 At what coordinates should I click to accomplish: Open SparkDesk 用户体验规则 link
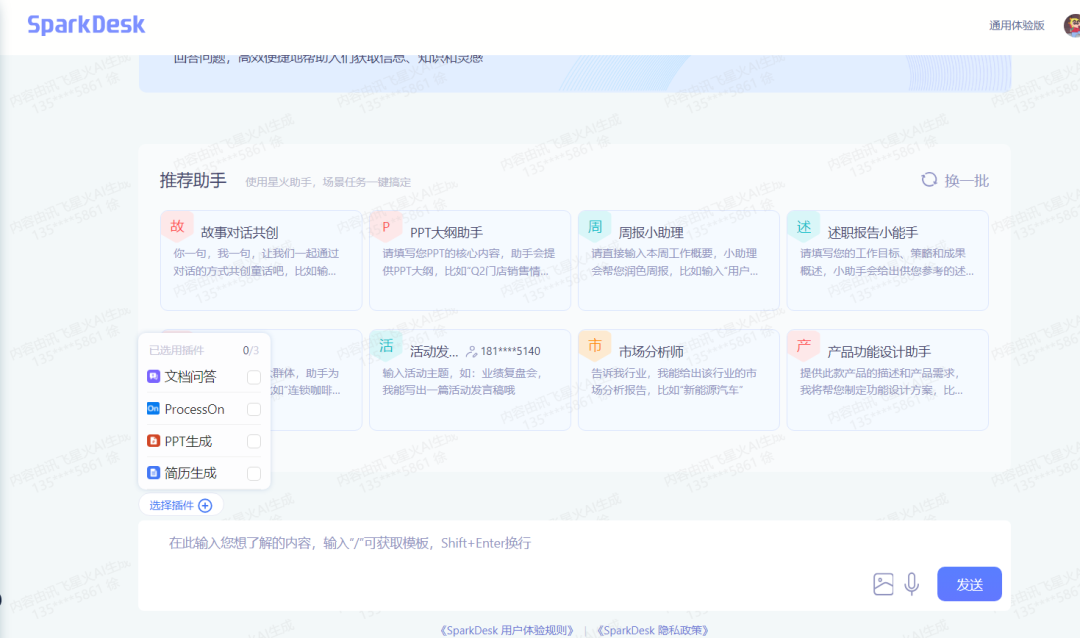[x=507, y=630]
